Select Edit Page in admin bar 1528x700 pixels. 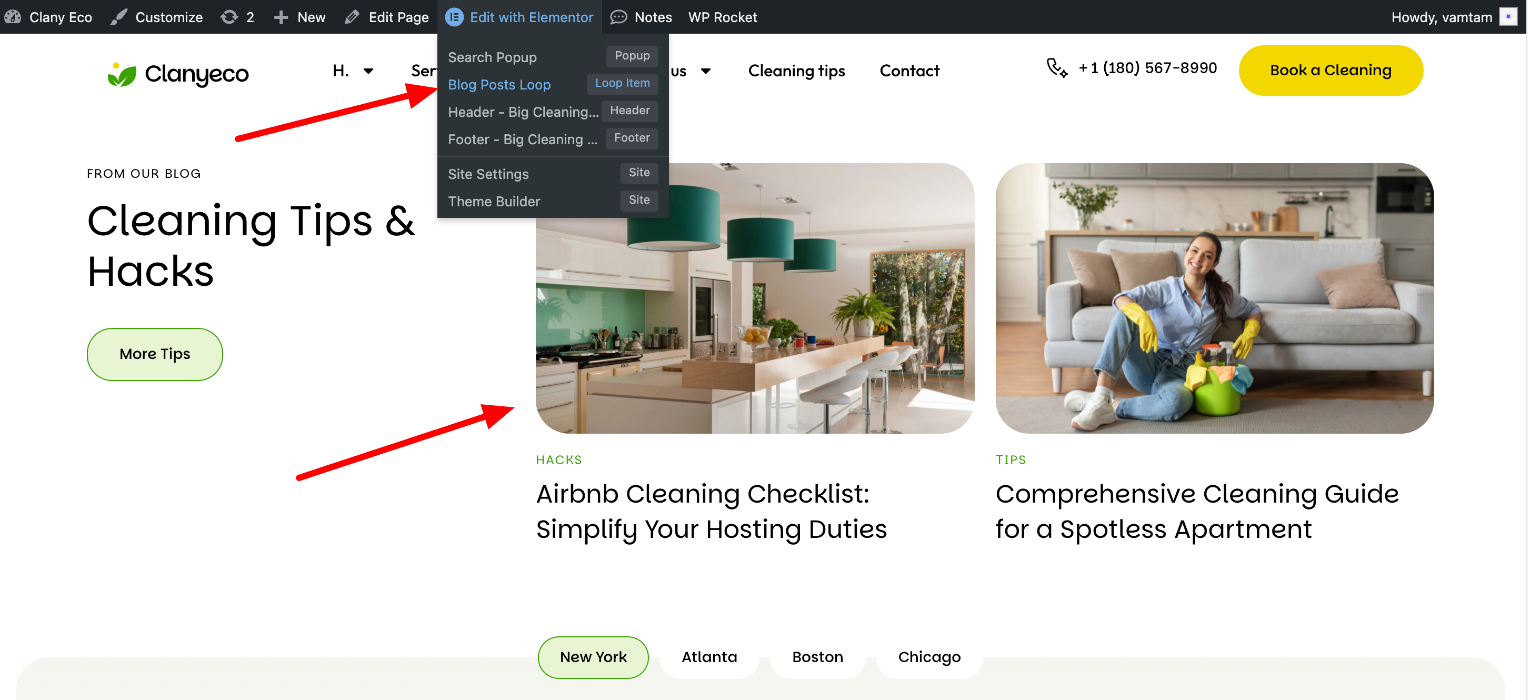point(386,17)
